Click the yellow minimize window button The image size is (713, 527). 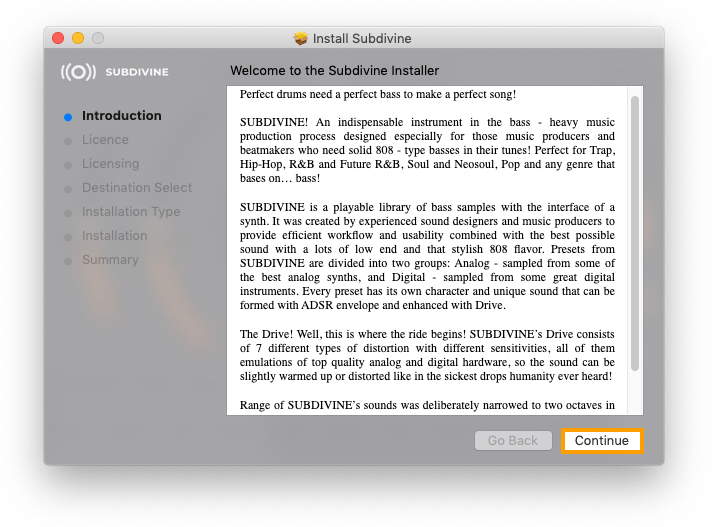pyautogui.click(x=78, y=38)
